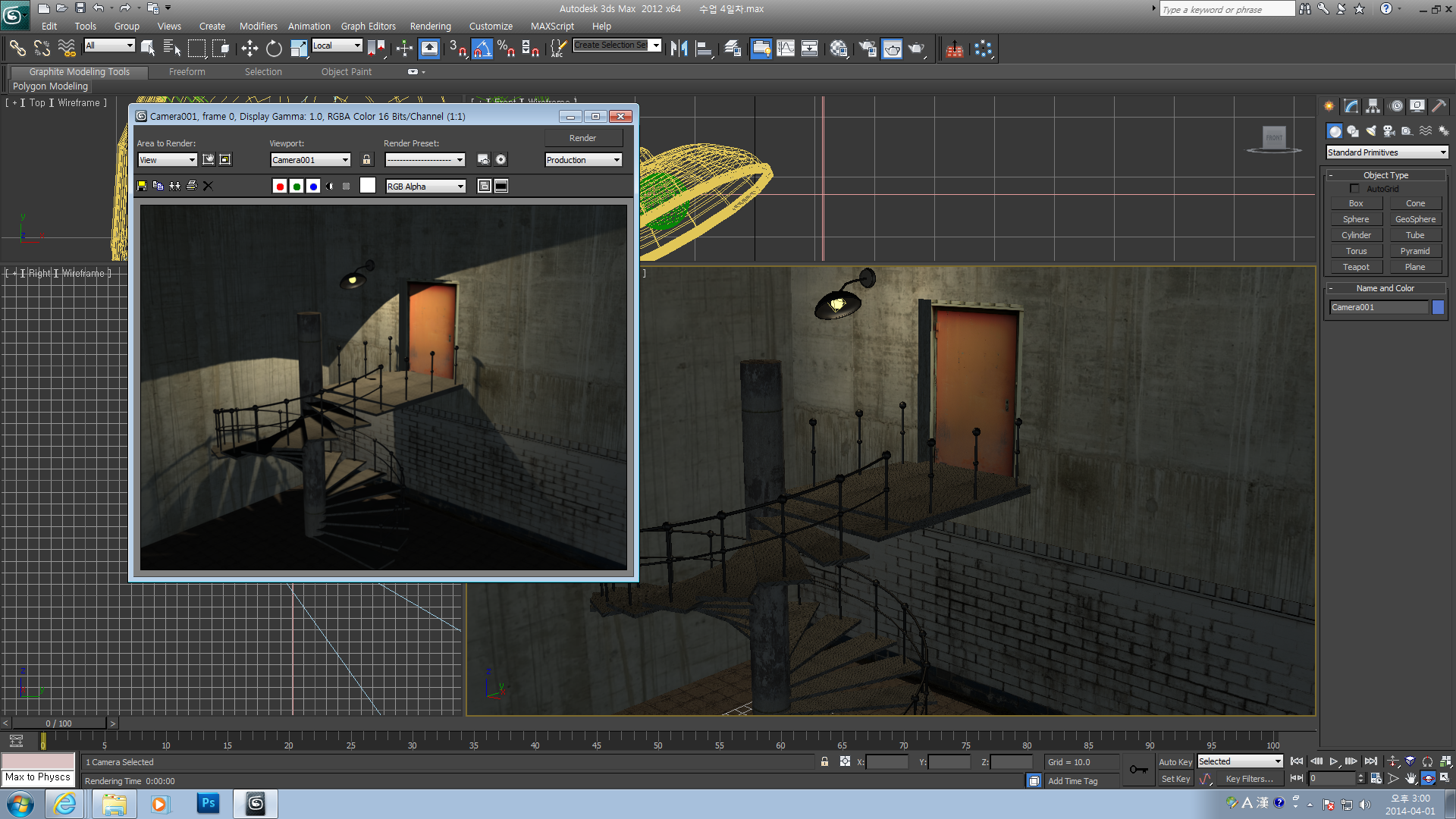Click the GeoSphere object type button

tap(1415, 219)
